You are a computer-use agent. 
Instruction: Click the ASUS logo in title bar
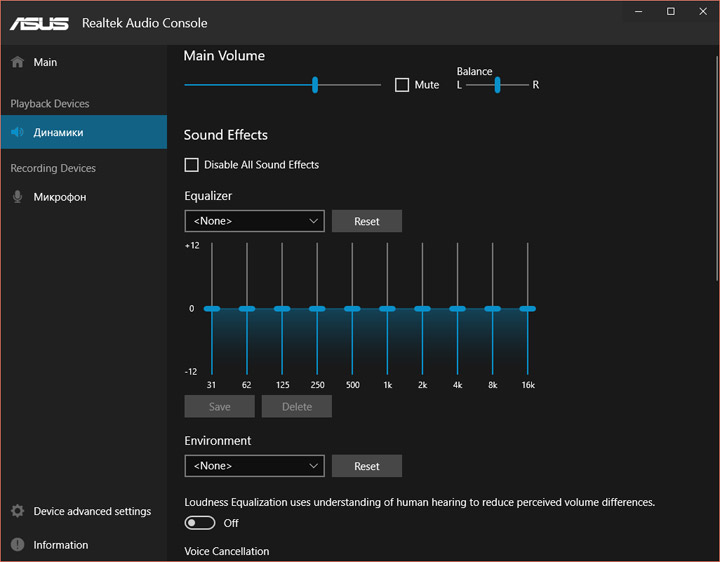pyautogui.click(x=40, y=22)
